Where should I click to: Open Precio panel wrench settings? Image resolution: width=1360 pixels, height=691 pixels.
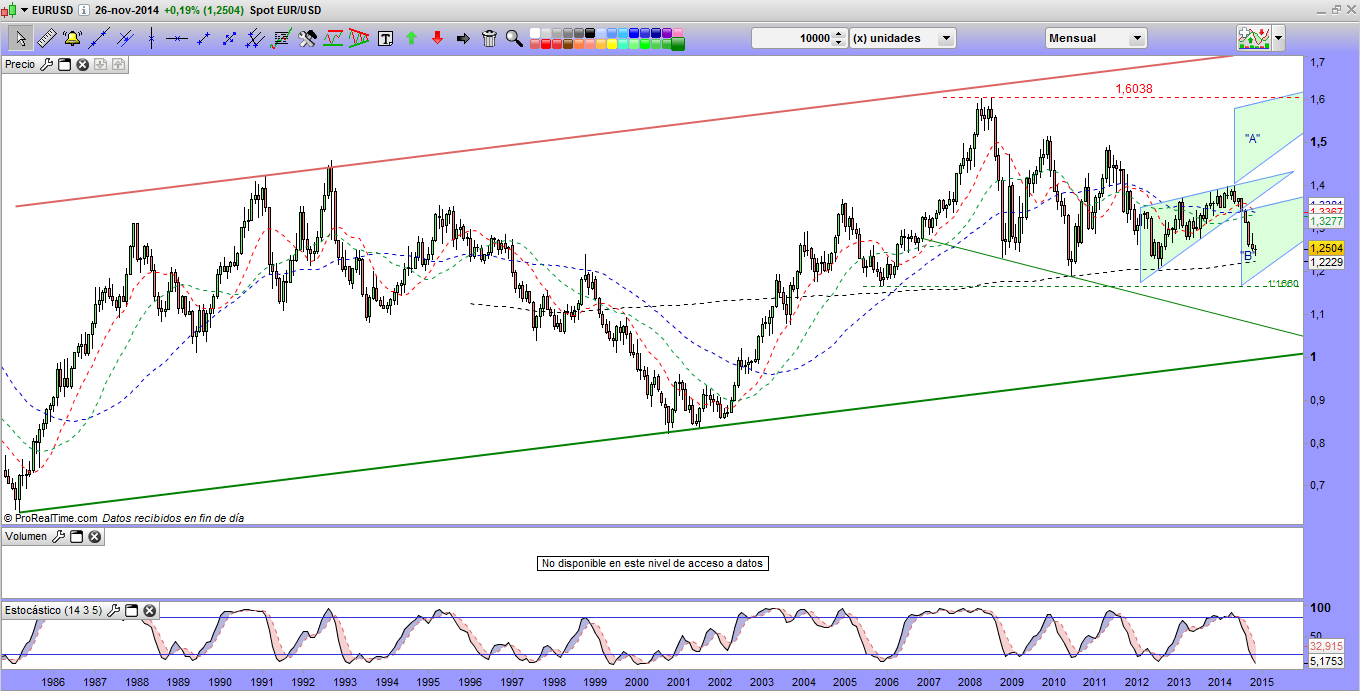point(46,65)
